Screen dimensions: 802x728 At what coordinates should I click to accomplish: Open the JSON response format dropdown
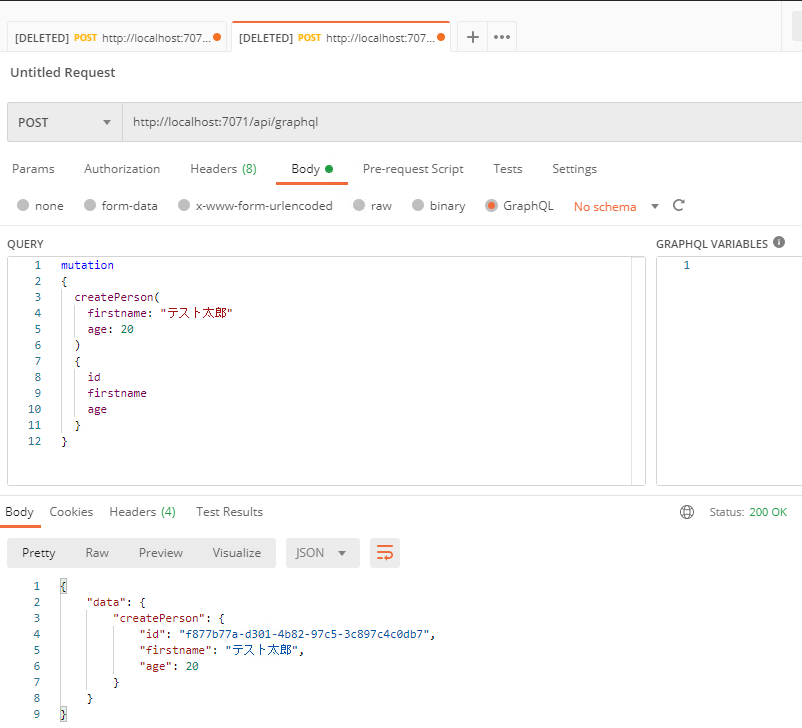tap(323, 553)
